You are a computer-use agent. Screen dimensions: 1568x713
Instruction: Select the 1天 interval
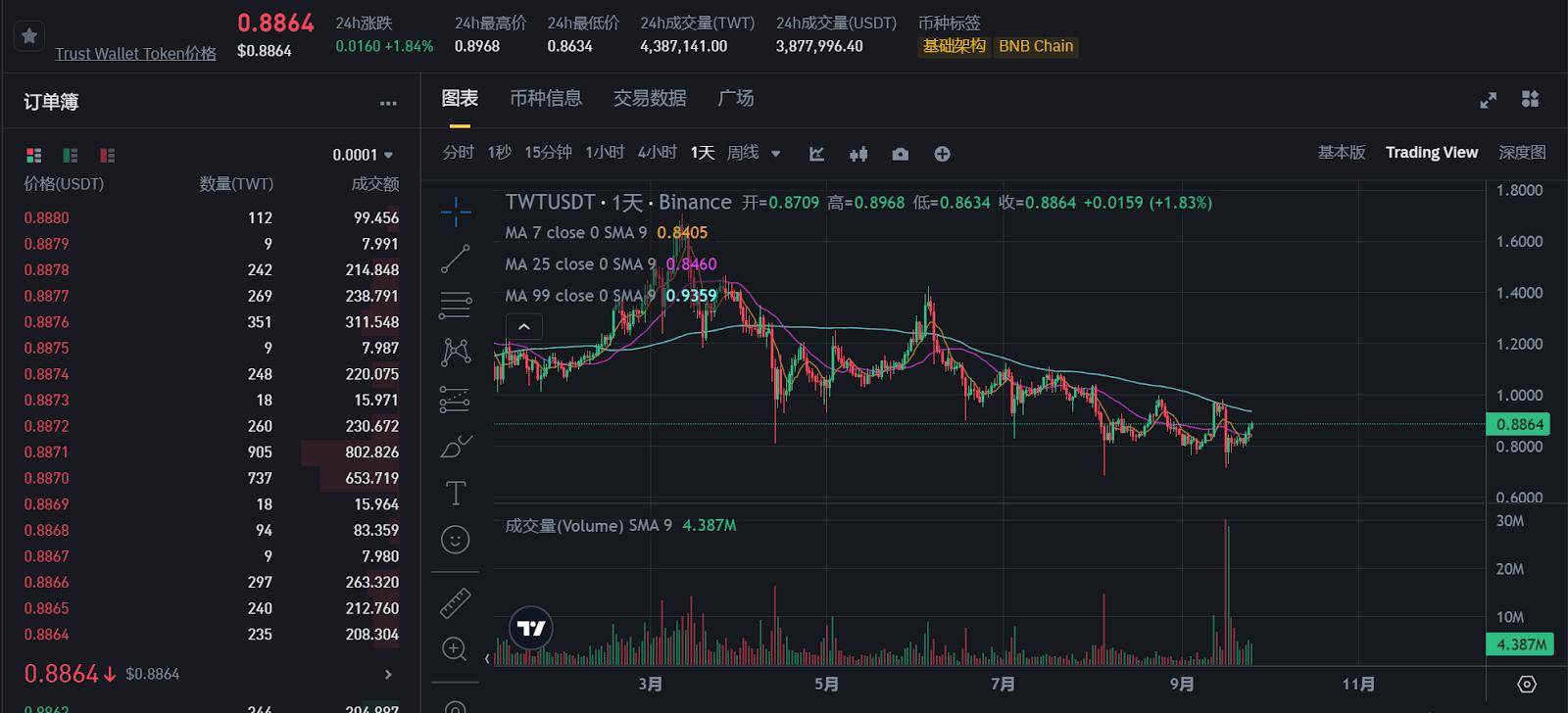(x=703, y=153)
